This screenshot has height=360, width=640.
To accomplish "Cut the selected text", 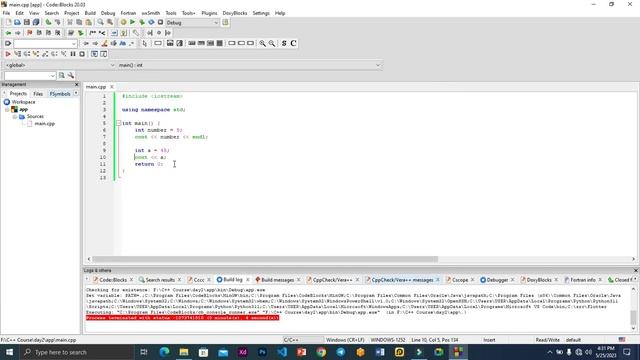I will click(70, 22).
